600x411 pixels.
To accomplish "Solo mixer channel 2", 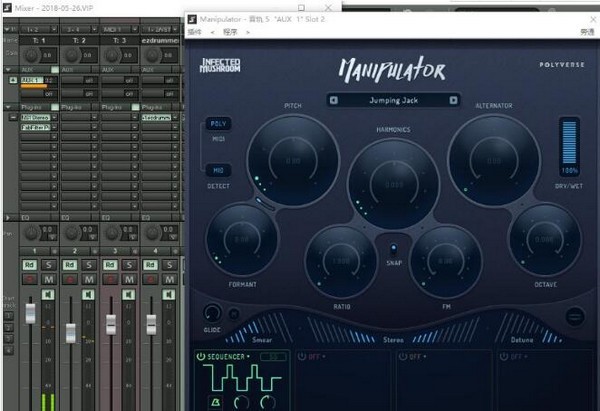I will coord(89,265).
